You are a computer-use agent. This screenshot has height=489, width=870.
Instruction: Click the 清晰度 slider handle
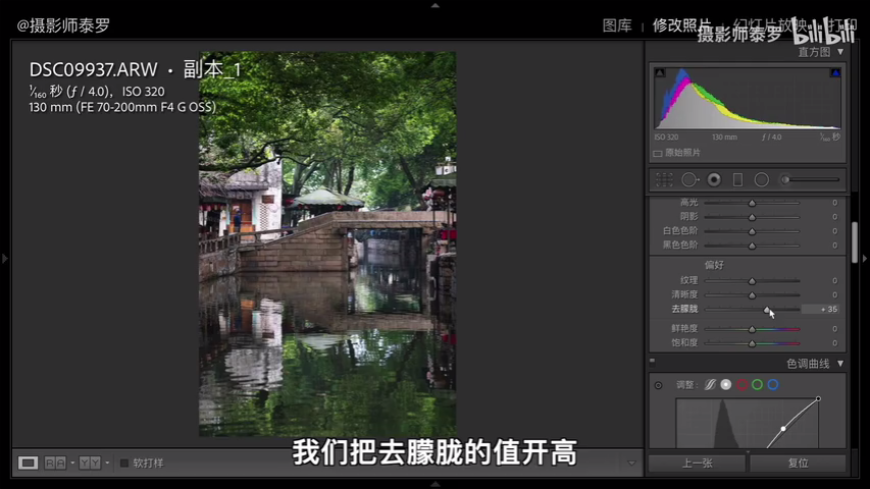752,295
